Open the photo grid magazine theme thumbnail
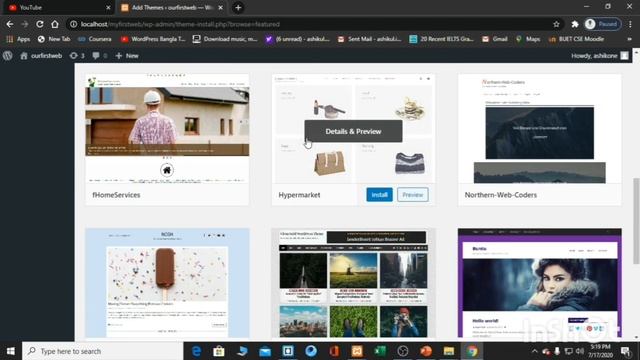This screenshot has width=640, height=360. (x=353, y=283)
